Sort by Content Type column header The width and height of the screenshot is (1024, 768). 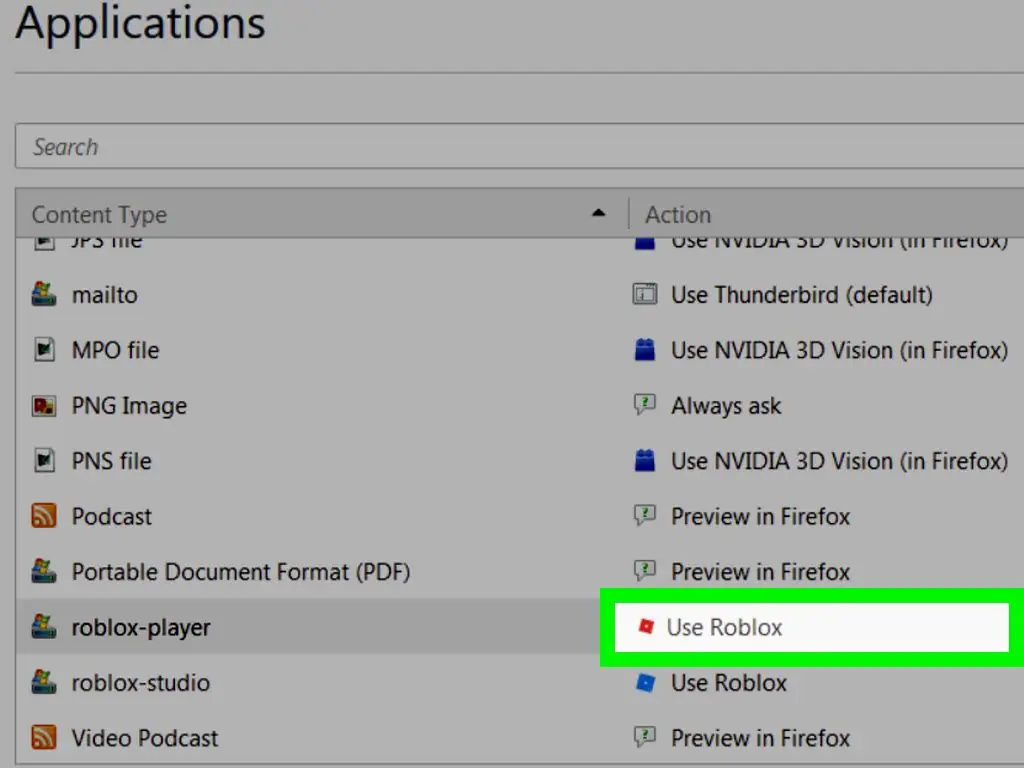coord(99,215)
